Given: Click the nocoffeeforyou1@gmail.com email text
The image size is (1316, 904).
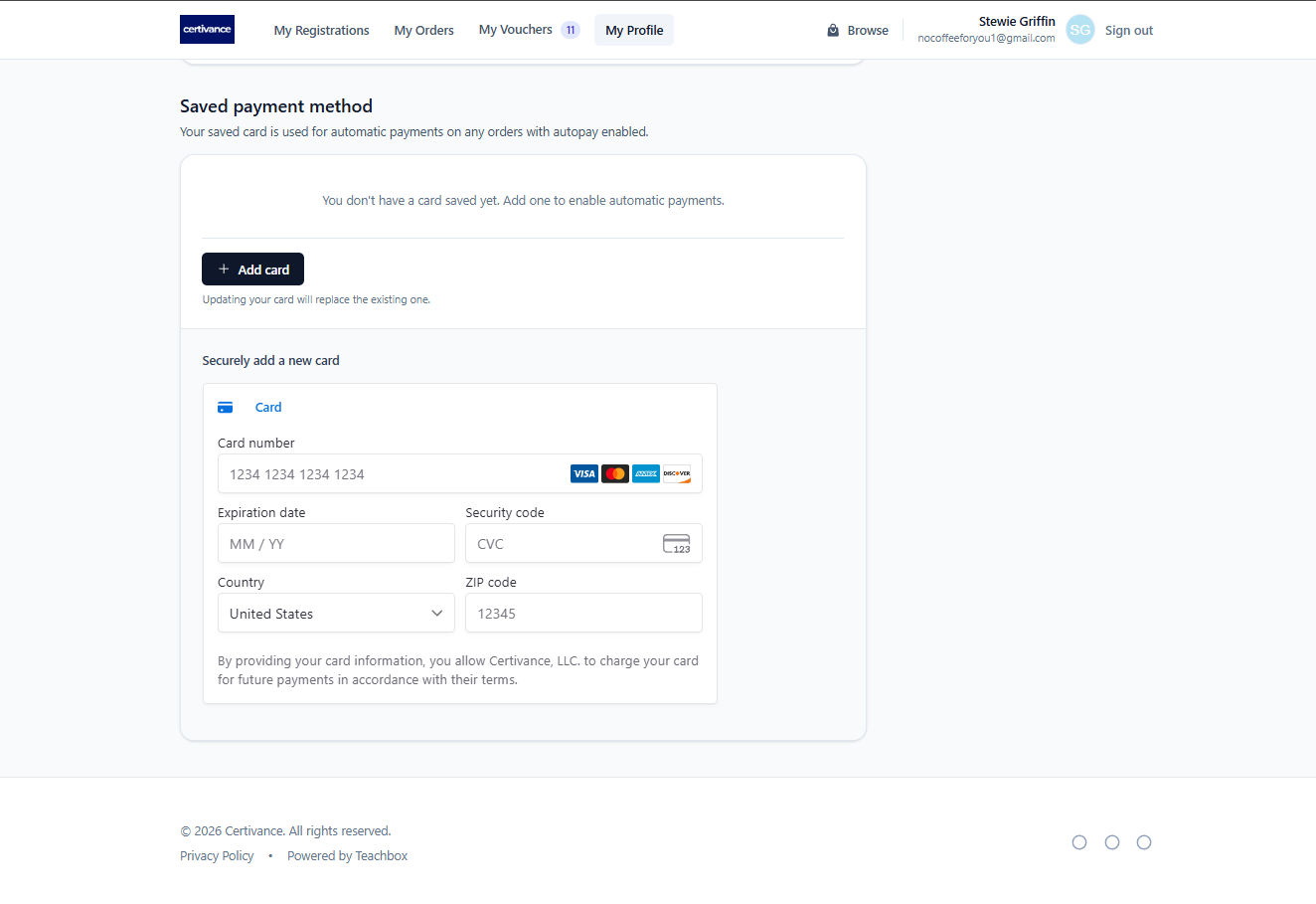Looking at the screenshot, I should pyautogui.click(x=986, y=39).
